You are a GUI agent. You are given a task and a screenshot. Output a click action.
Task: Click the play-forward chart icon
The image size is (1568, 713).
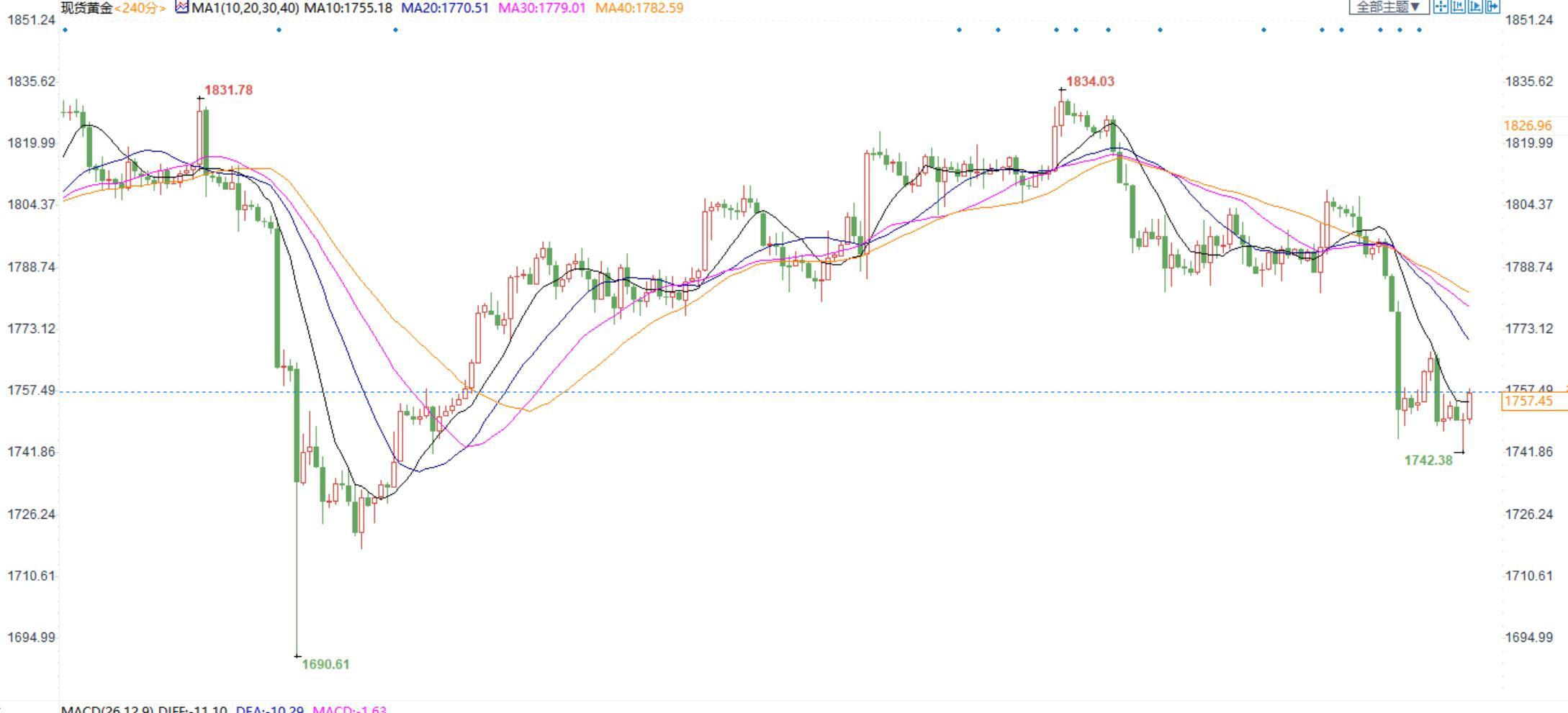1475,7
